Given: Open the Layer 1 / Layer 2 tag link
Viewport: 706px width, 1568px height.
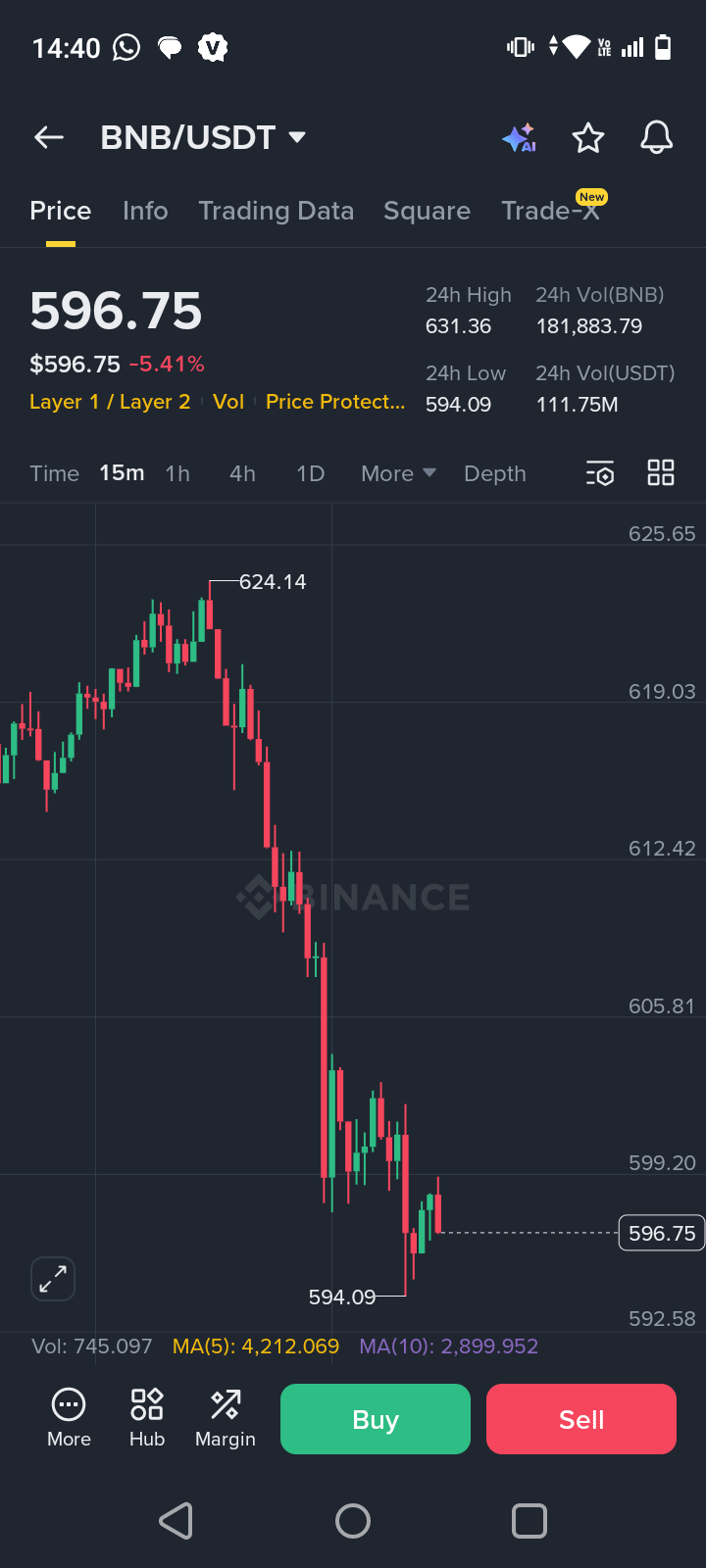Looking at the screenshot, I should 110,402.
